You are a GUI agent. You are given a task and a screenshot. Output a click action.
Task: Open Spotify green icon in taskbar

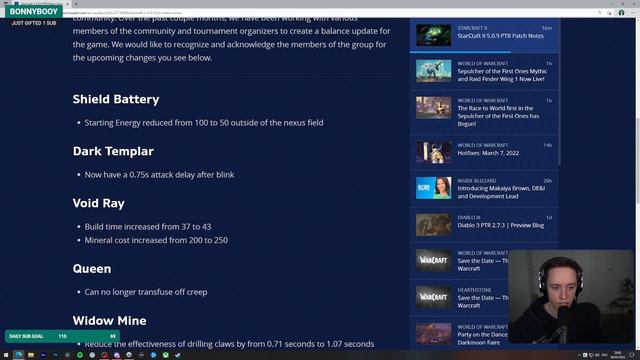click(x=80, y=355)
